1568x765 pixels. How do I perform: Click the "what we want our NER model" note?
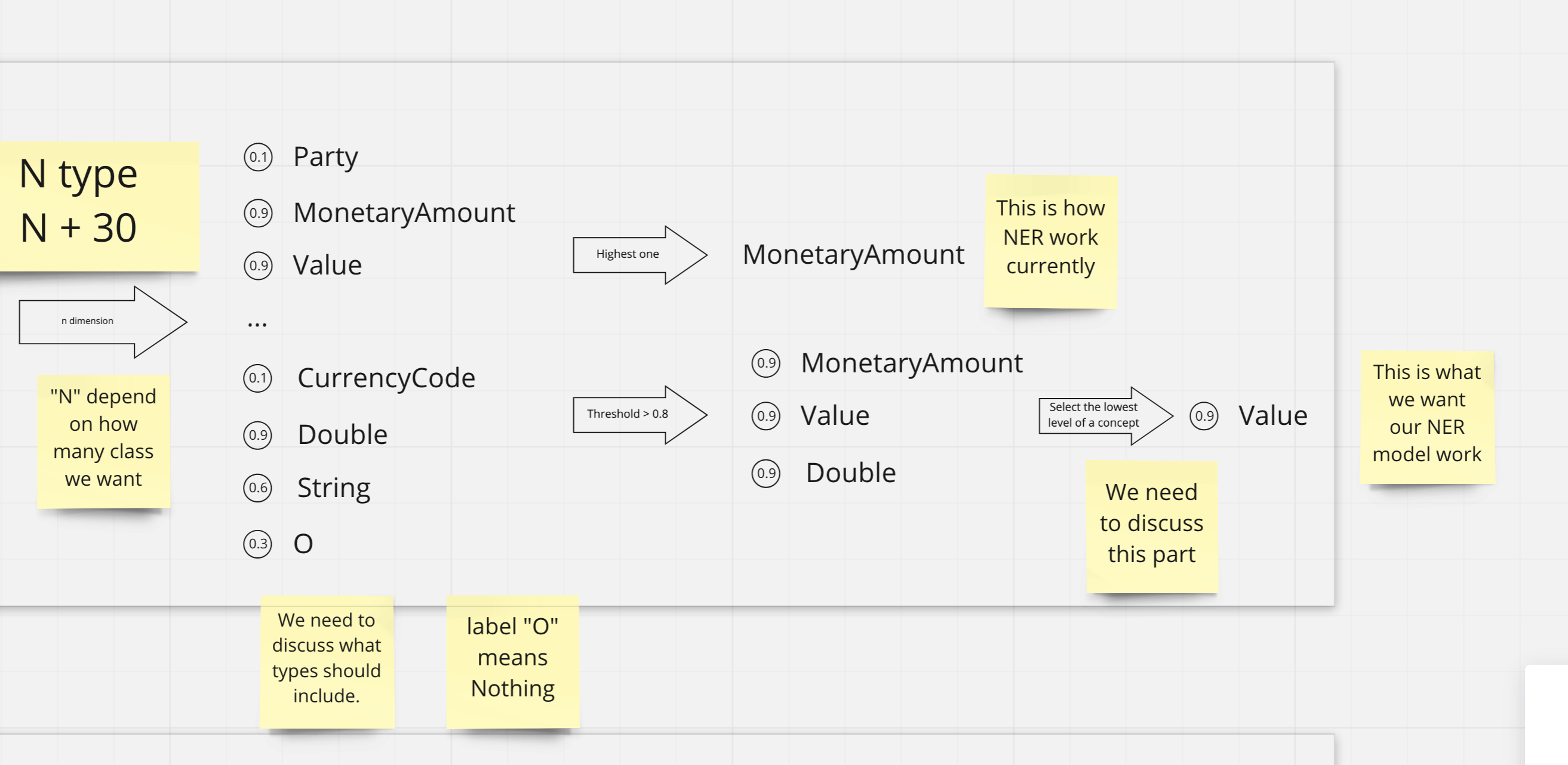[1426, 417]
